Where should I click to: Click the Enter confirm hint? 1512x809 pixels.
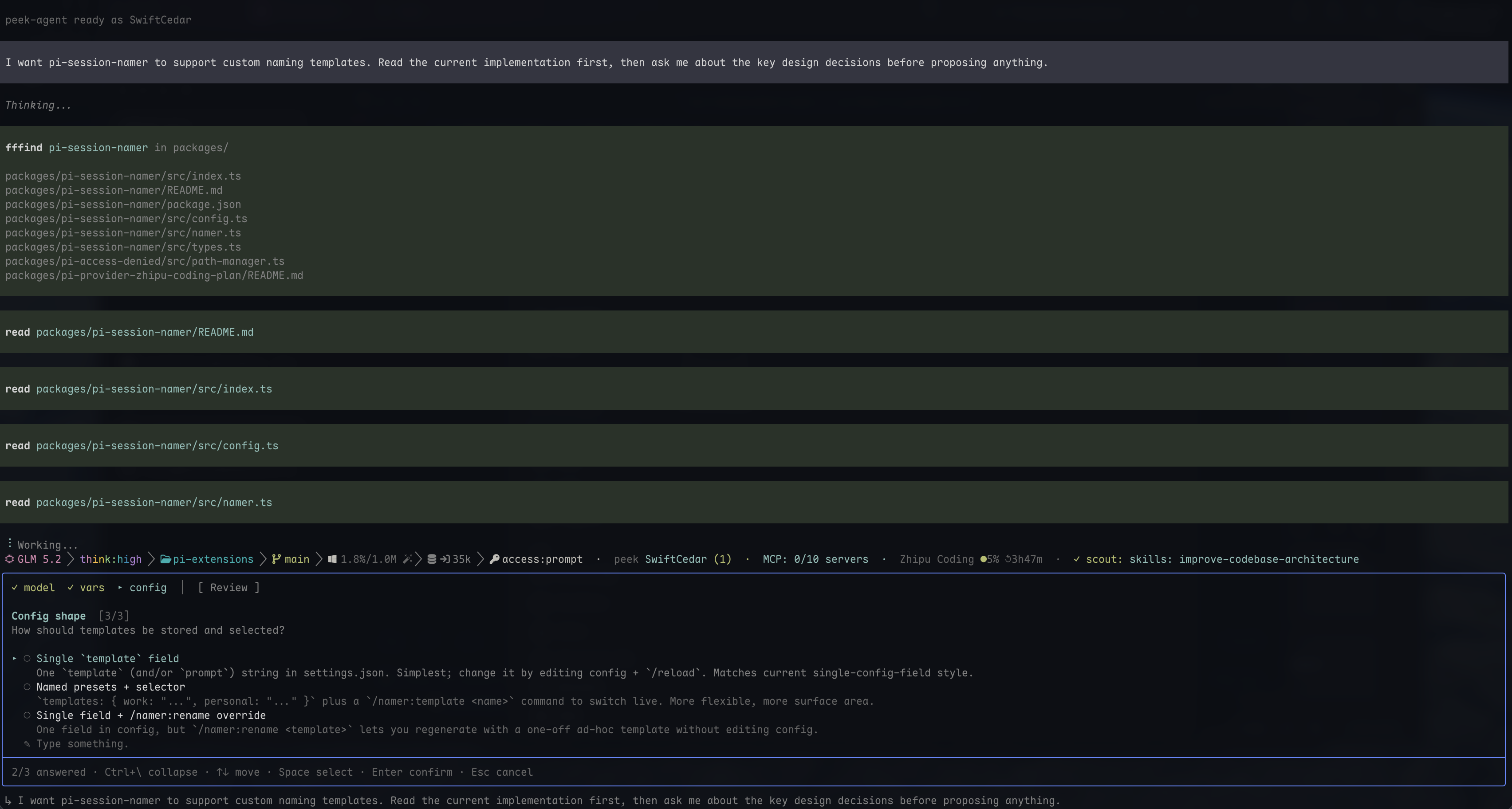point(412,772)
